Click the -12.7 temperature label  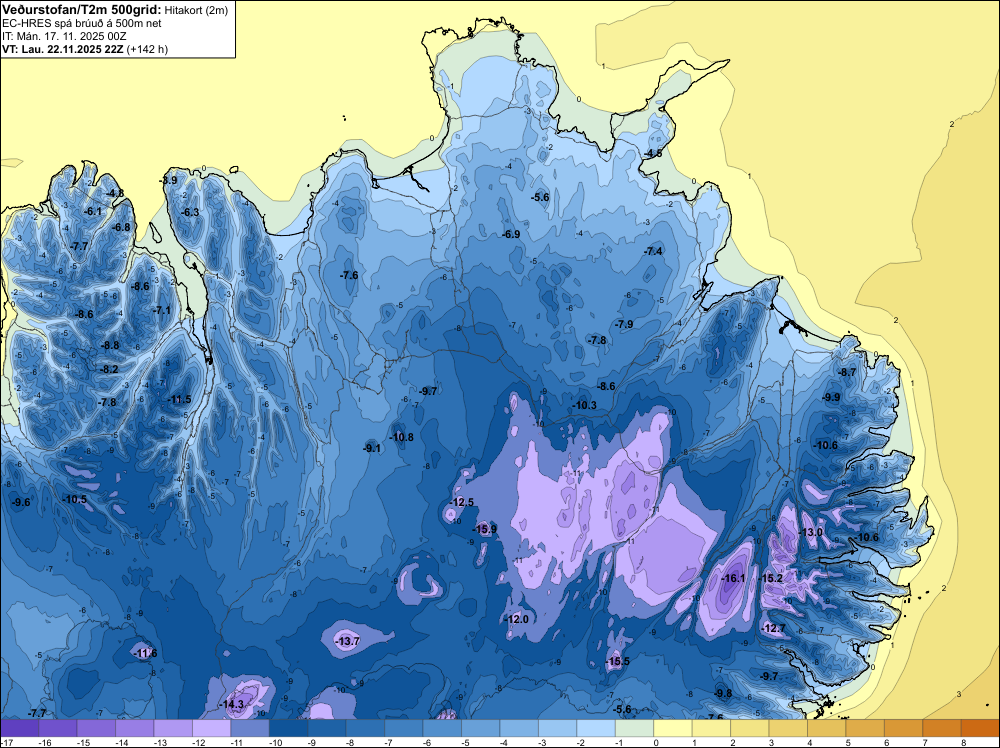[x=774, y=628]
